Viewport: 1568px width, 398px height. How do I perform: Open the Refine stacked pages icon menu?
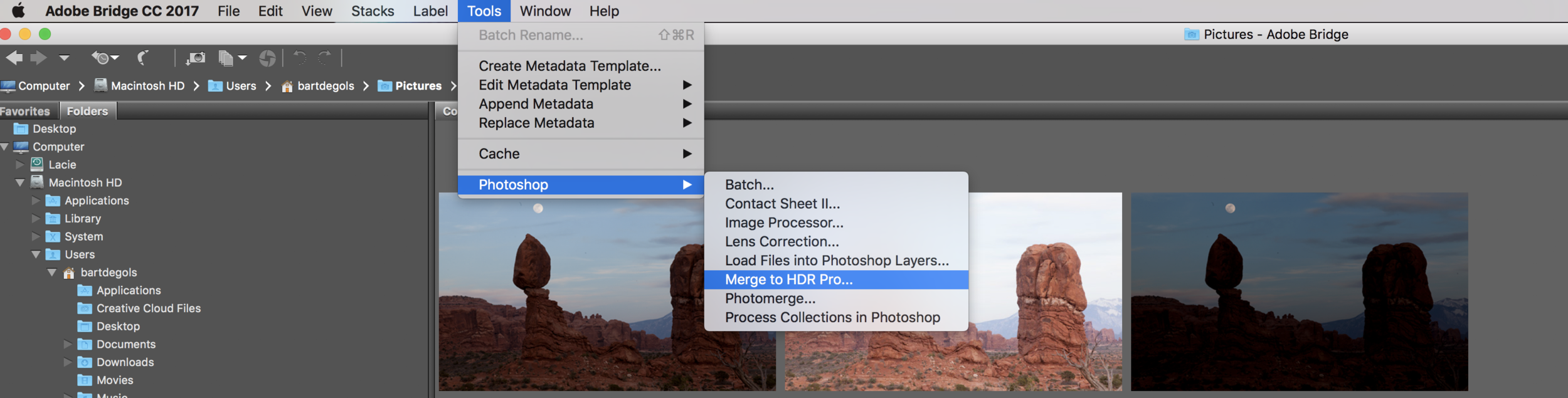point(232,58)
